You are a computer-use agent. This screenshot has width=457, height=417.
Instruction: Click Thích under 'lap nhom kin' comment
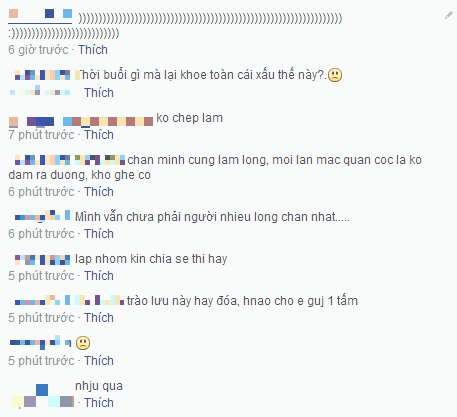click(99, 276)
